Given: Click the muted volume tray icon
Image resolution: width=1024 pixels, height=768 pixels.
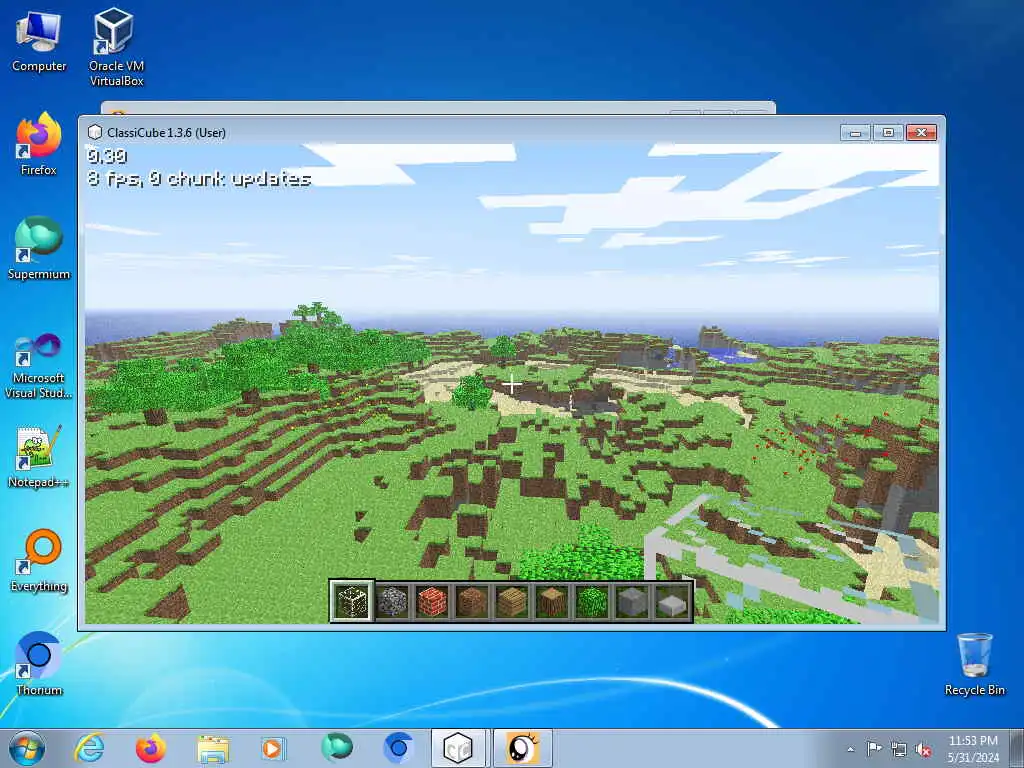Looking at the screenshot, I should coord(923,749).
